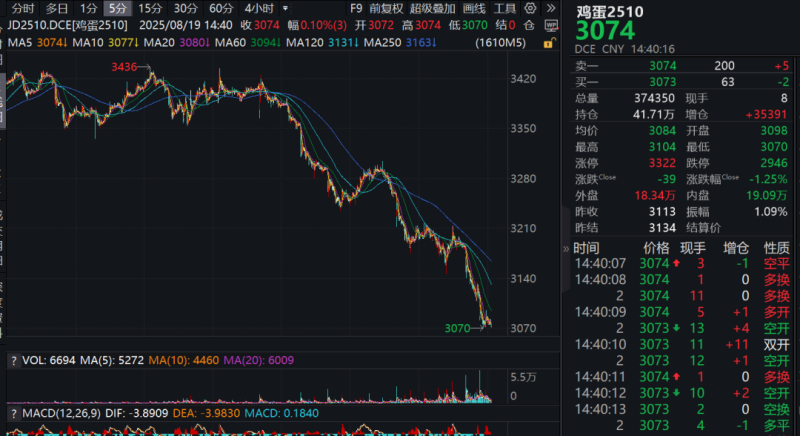The width and height of the screenshot is (800, 436).
Task: Click the 卖一 ask row price 3074
Action: click(663, 66)
